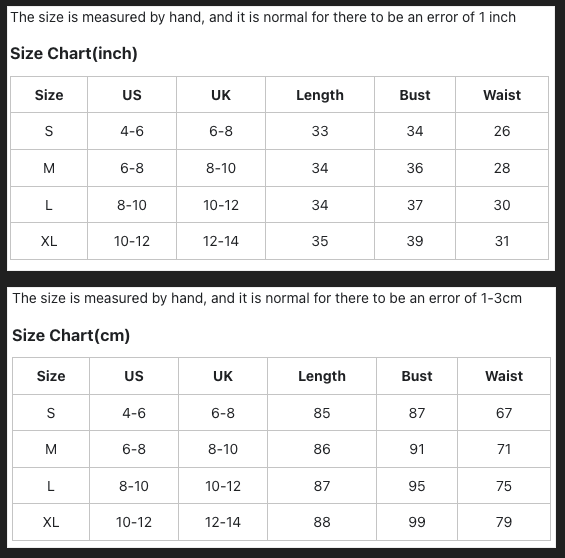Select the Waist header in inch chart
The image size is (565, 558).
pyautogui.click(x=502, y=95)
